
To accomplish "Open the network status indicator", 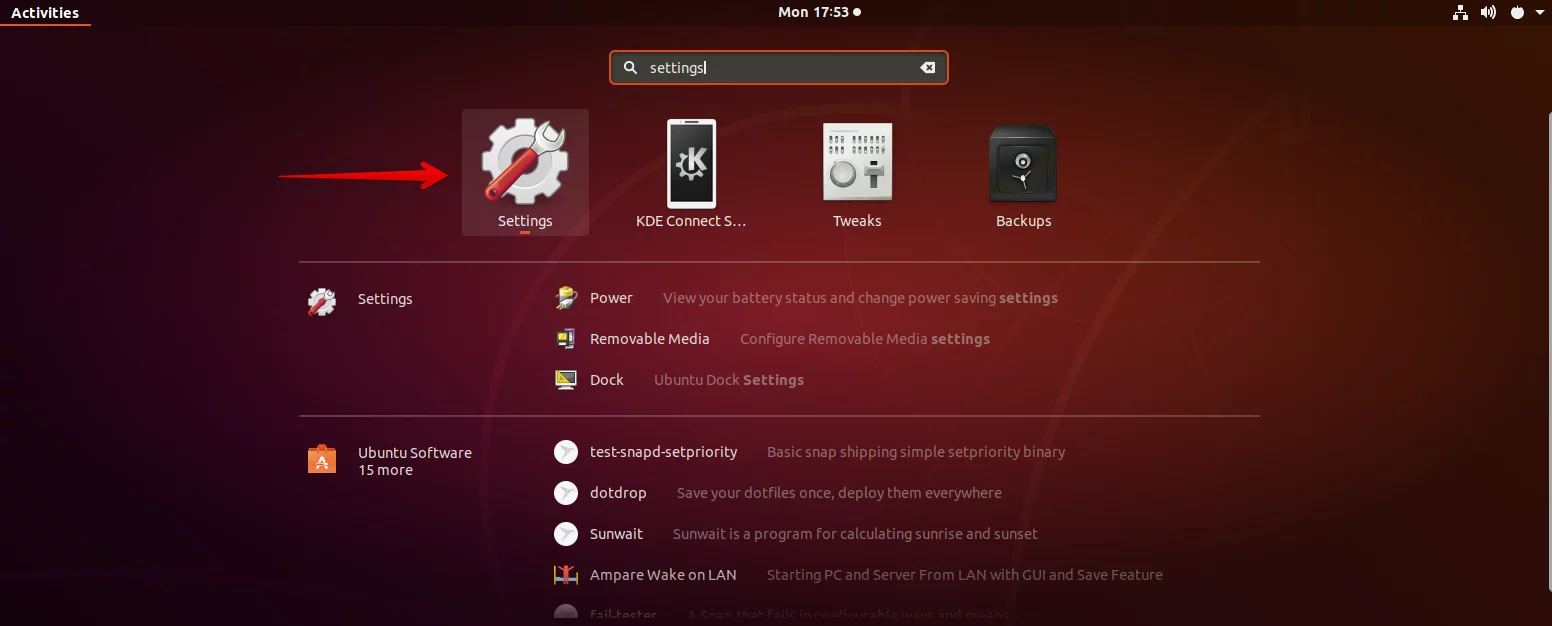I will pos(1459,13).
